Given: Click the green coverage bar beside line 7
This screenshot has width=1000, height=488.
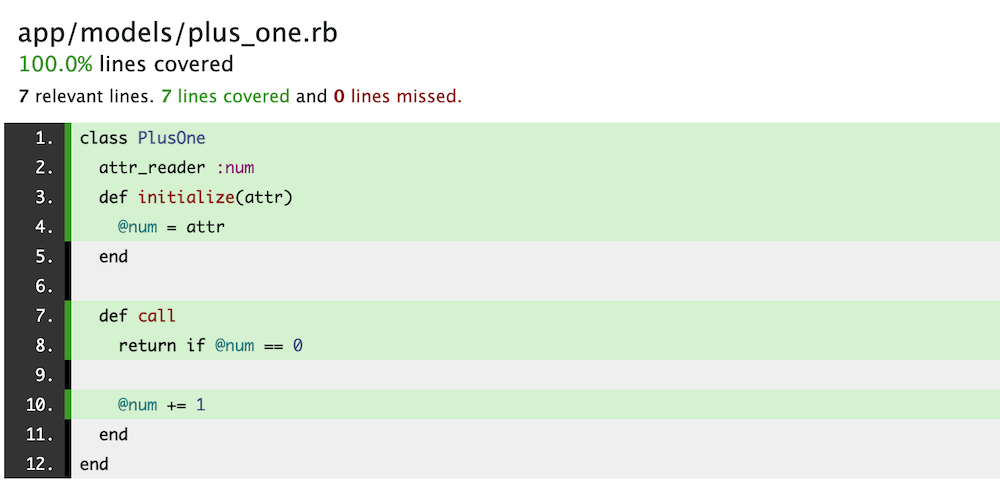Looking at the screenshot, I should tap(68, 316).
